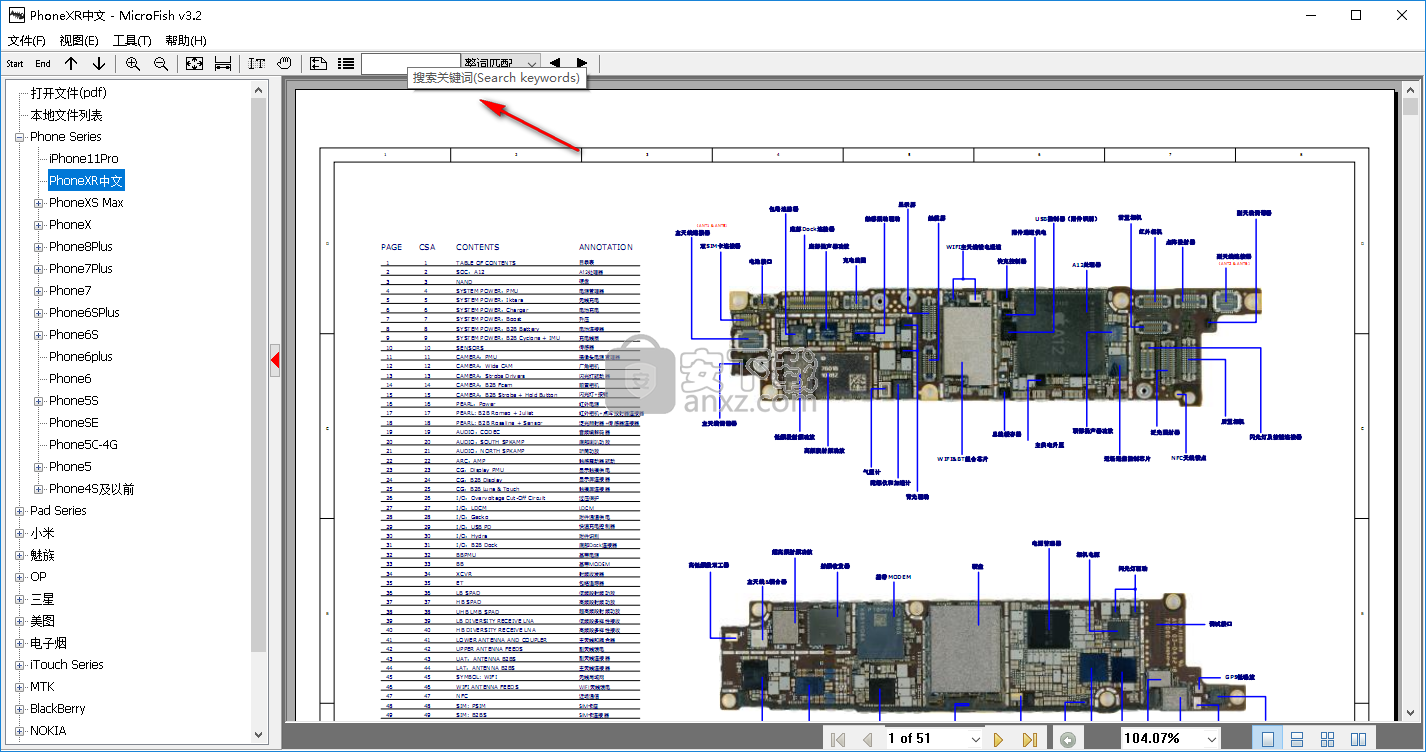Open the 视图(E) menu
The height and width of the screenshot is (752, 1426).
79,41
